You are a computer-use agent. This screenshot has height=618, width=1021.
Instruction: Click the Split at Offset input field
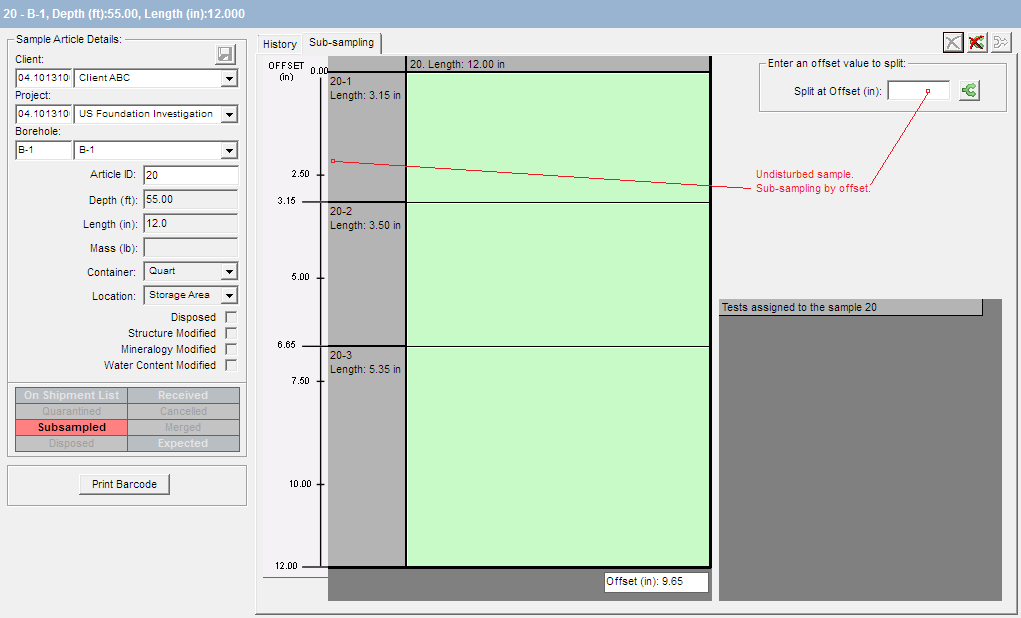918,91
